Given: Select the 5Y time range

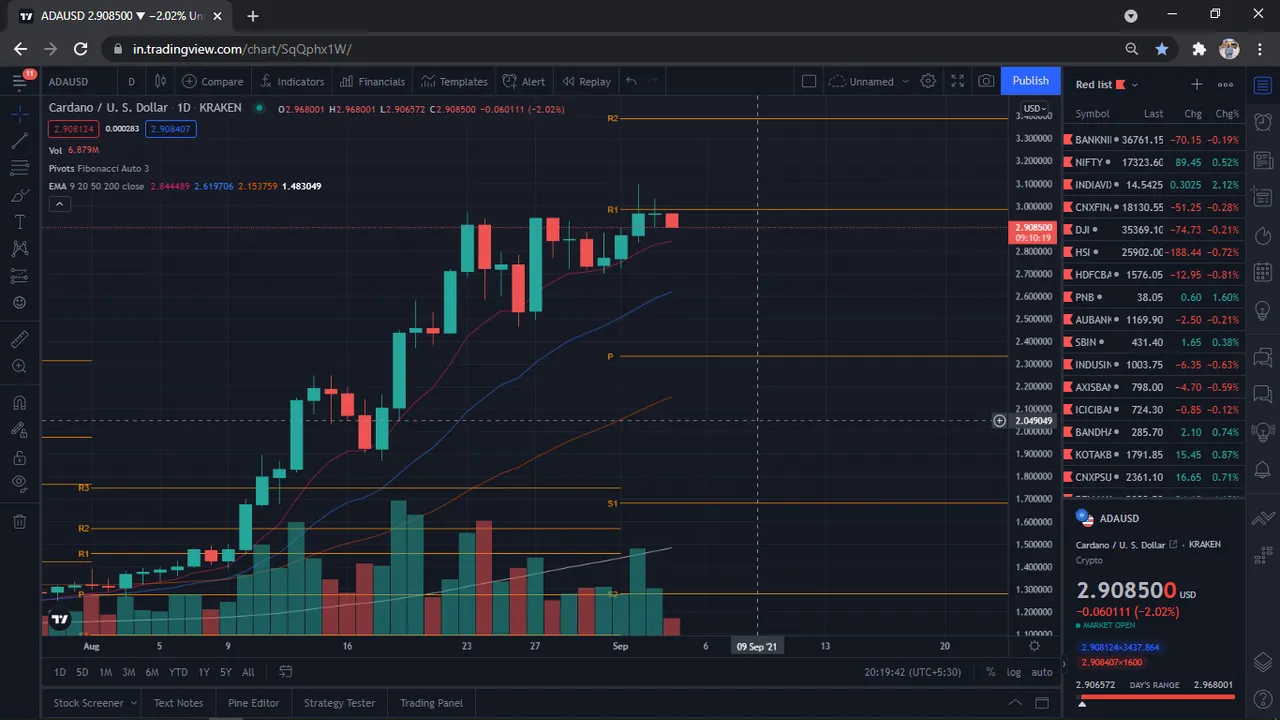Looking at the screenshot, I should [225, 672].
